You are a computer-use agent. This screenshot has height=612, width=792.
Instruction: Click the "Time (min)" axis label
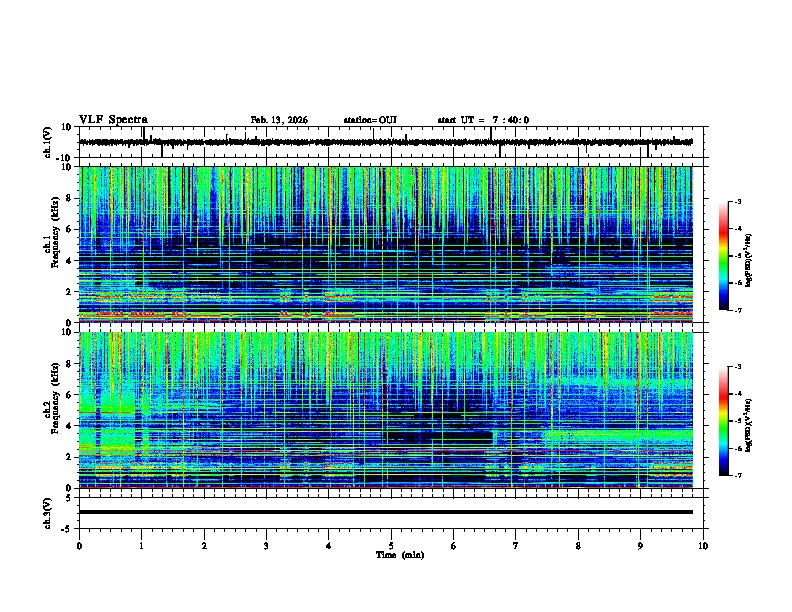coord(400,555)
